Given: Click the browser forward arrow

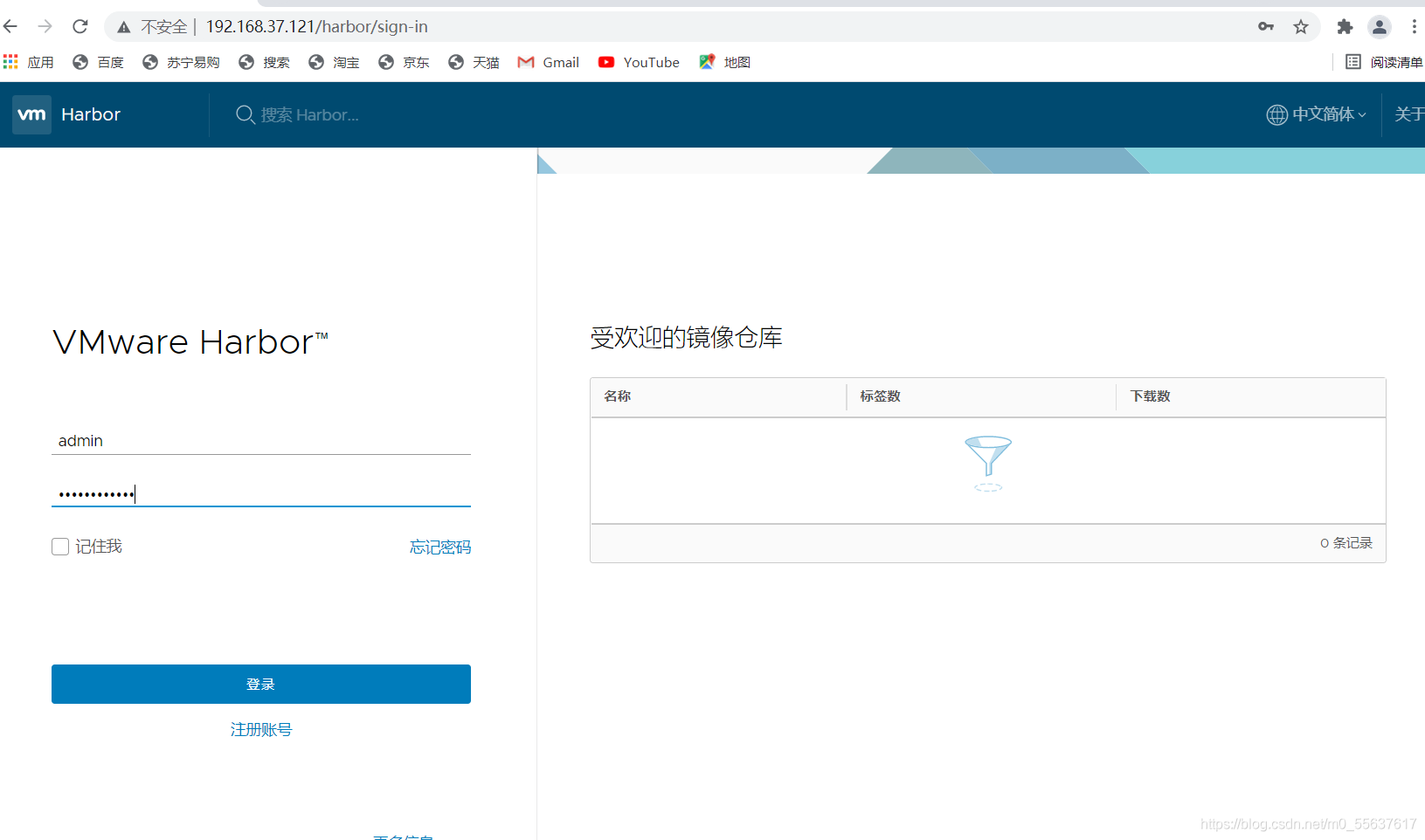Looking at the screenshot, I should (x=45, y=26).
